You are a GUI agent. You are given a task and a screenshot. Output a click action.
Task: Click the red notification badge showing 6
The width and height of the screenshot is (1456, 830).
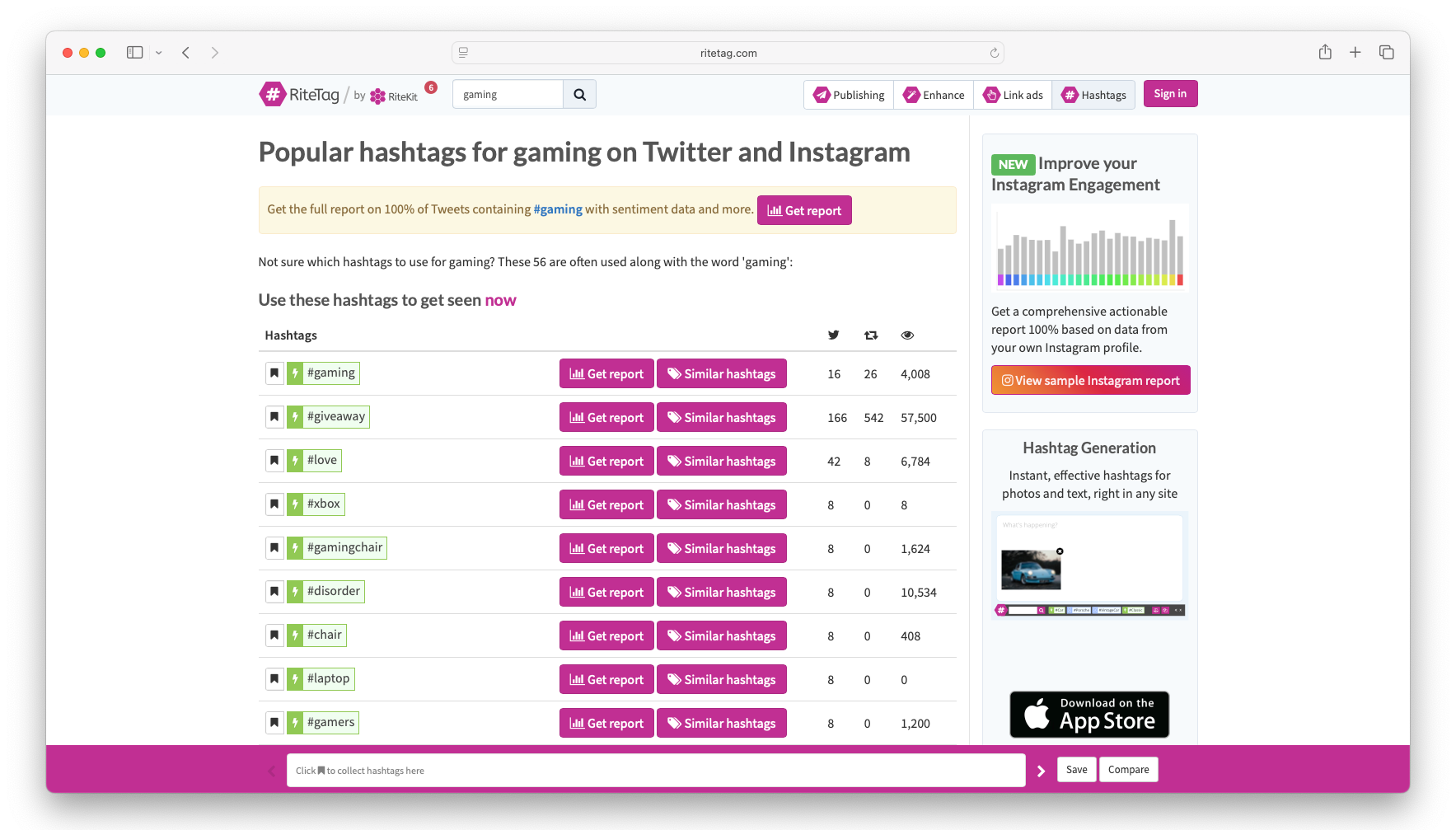(x=431, y=87)
